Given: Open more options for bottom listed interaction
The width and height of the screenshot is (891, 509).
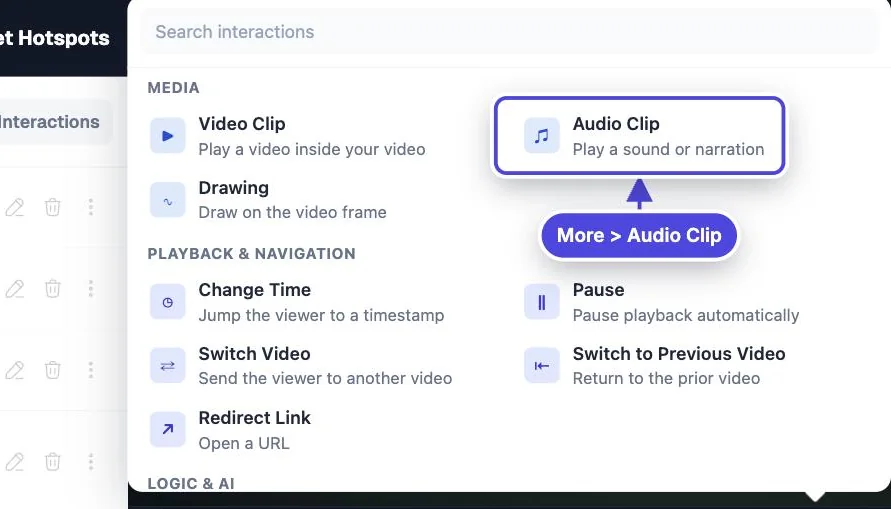Looking at the screenshot, I should tap(91, 462).
